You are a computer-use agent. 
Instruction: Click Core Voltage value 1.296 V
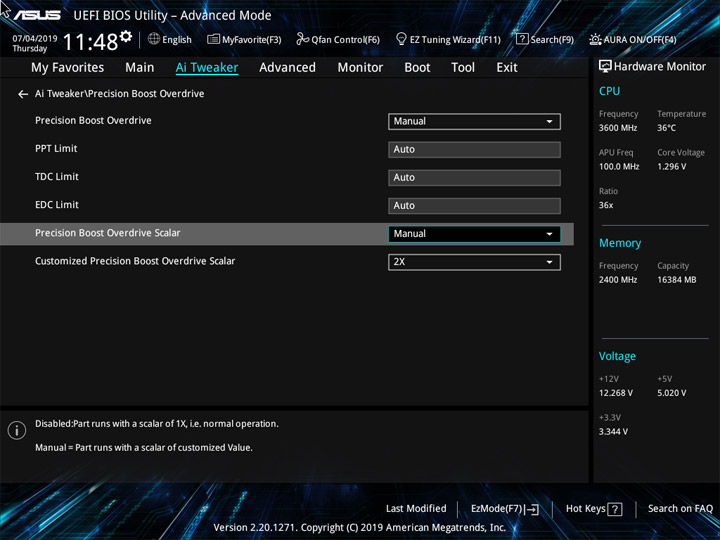671,167
